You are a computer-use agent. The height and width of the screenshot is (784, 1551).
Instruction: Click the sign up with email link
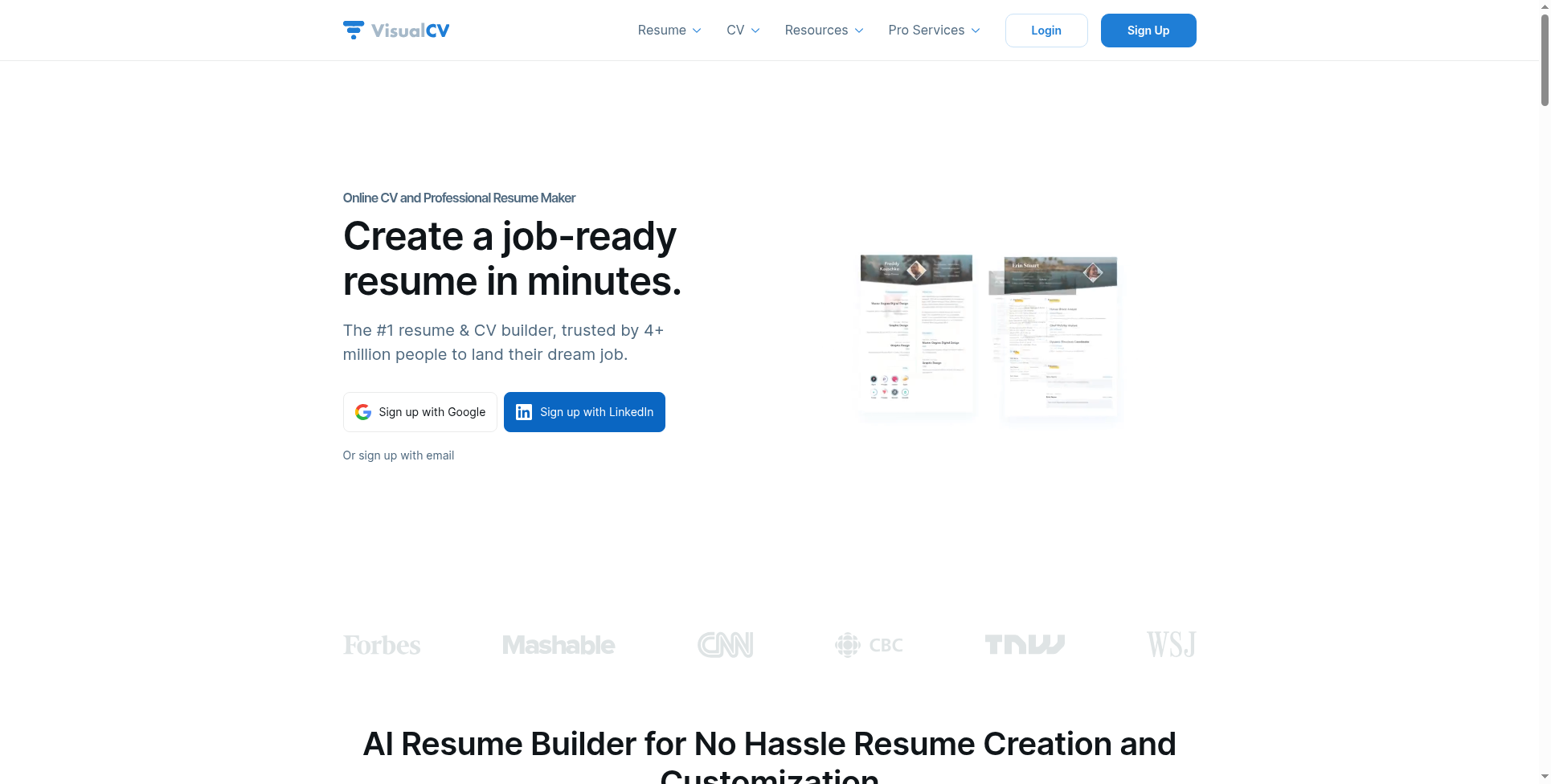tap(398, 455)
